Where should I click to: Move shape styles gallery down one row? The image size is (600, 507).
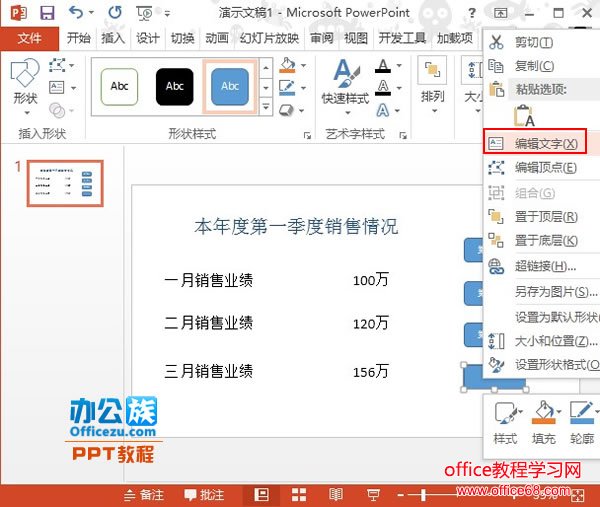(x=266, y=88)
